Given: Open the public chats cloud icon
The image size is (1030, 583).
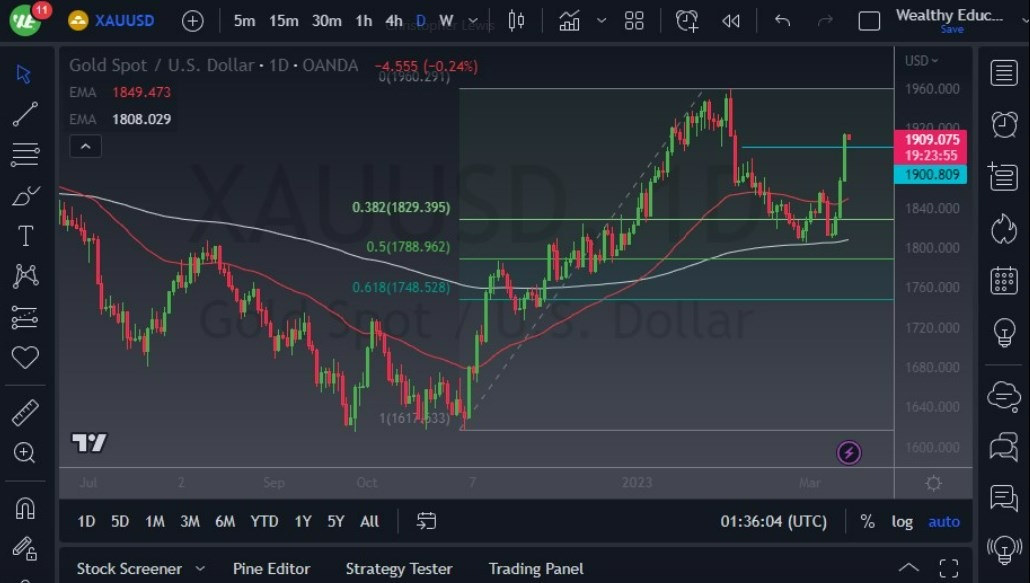Looking at the screenshot, I should pos(1004,396).
